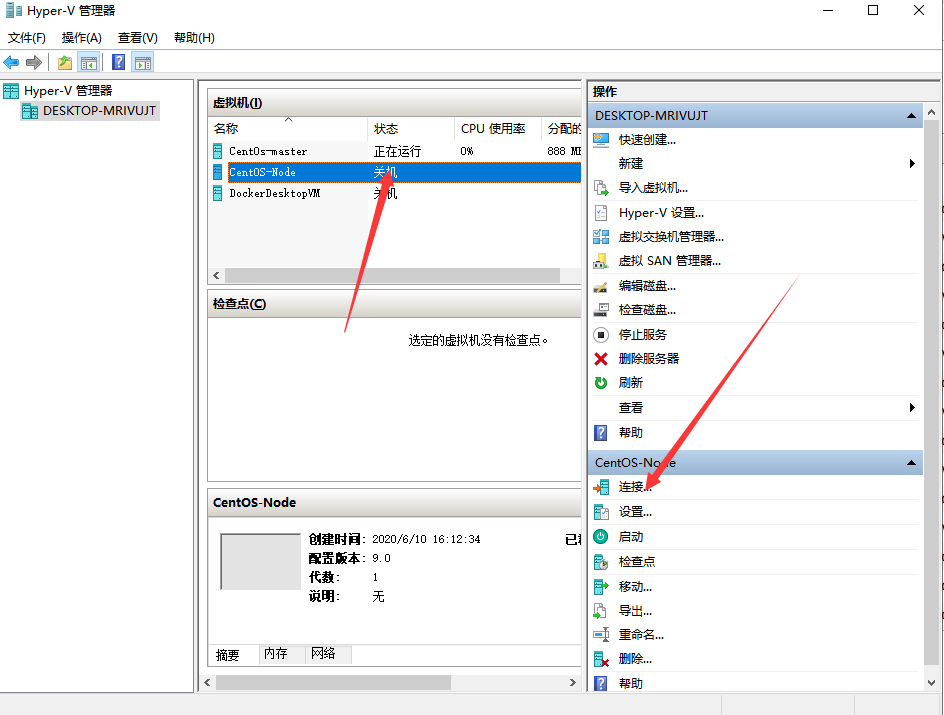Click the forward arrow toolbar icon
The image size is (944, 715).
(x=34, y=62)
